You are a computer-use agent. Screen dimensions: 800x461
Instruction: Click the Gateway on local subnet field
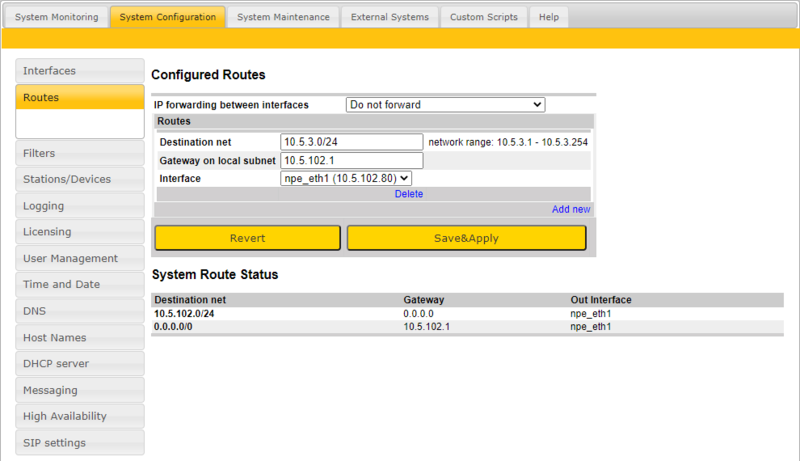[352, 160]
